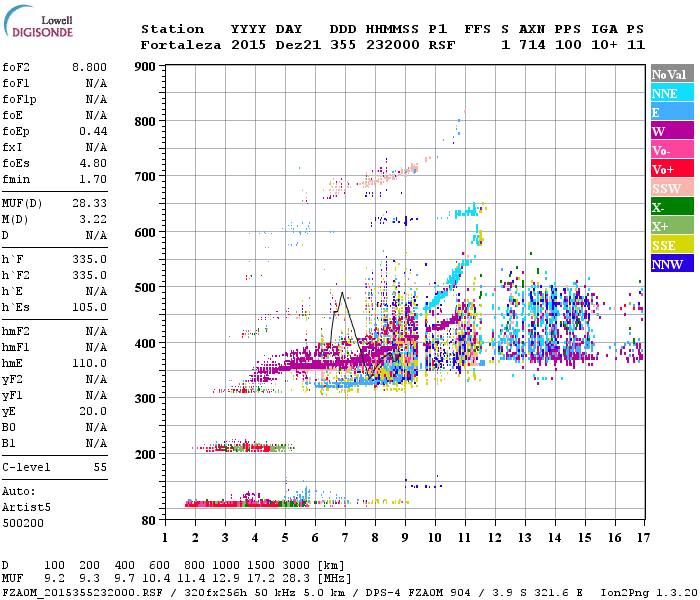
Task: Select the MUF 9.2 value for 100 km
Action: point(54,578)
